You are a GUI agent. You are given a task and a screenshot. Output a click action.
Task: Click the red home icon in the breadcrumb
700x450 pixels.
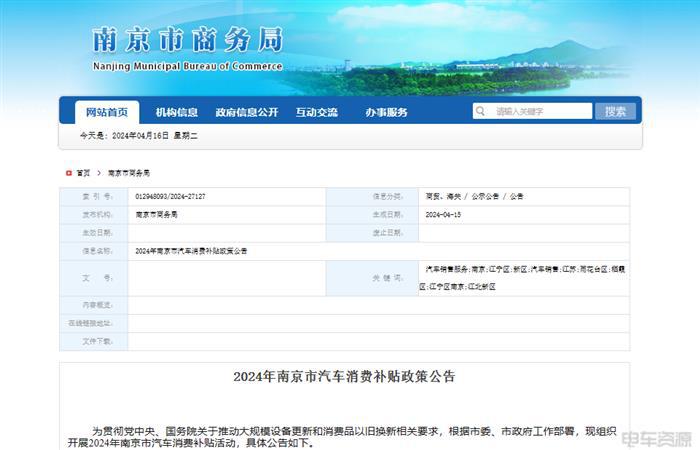pos(69,173)
